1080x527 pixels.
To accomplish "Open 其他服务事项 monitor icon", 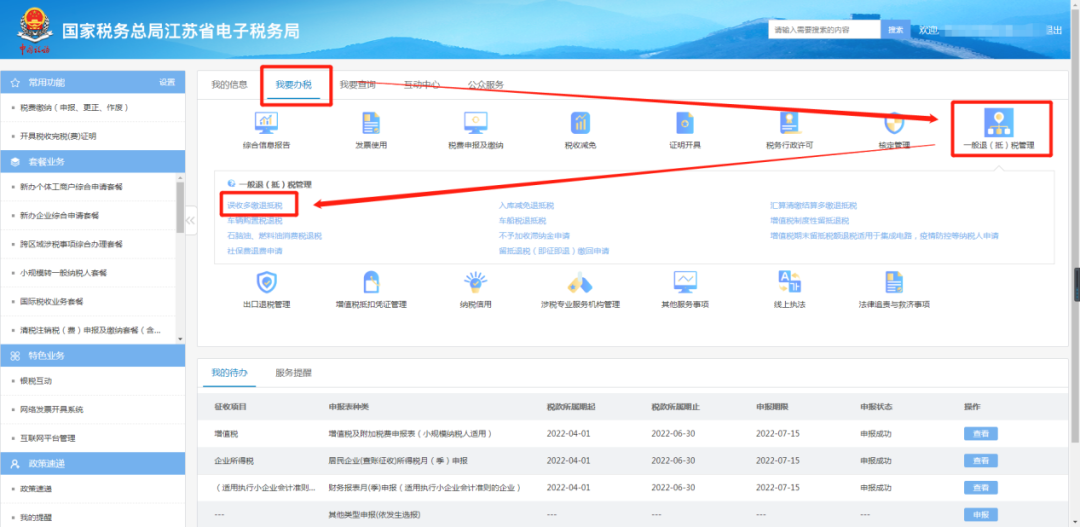I will [686, 282].
